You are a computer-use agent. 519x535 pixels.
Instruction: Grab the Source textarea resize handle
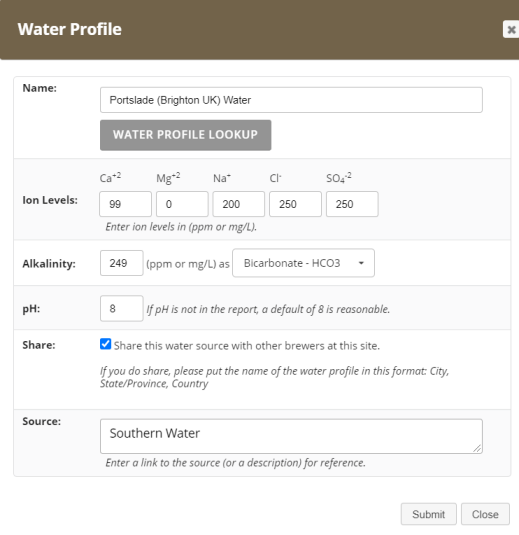[x=477, y=449]
